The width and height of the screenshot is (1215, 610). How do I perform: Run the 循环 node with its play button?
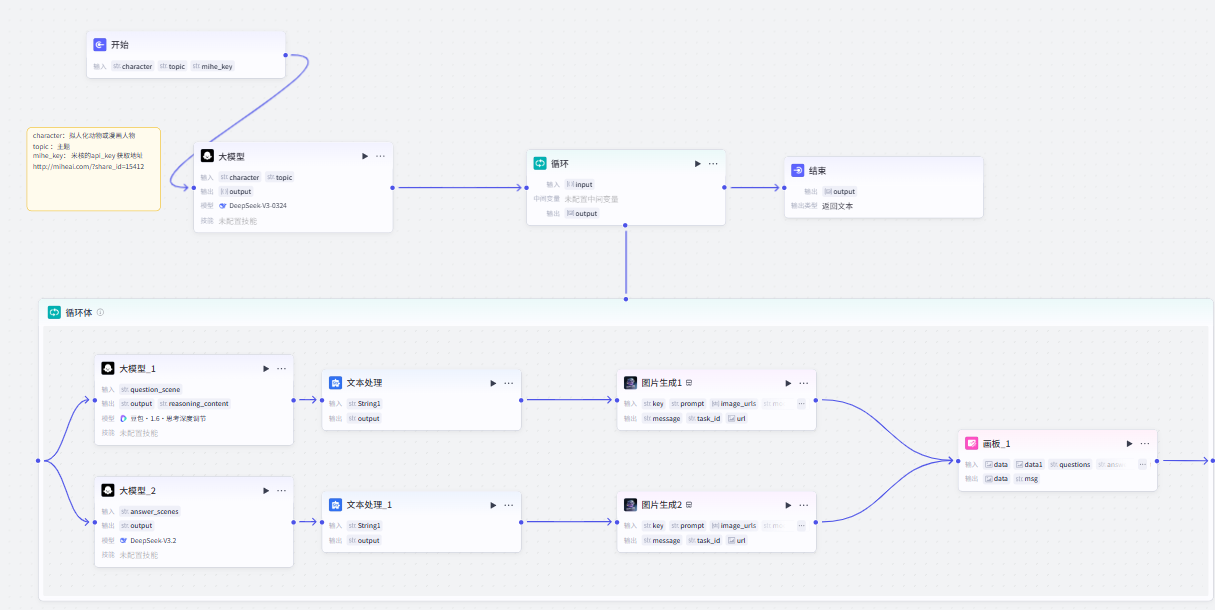click(x=697, y=164)
